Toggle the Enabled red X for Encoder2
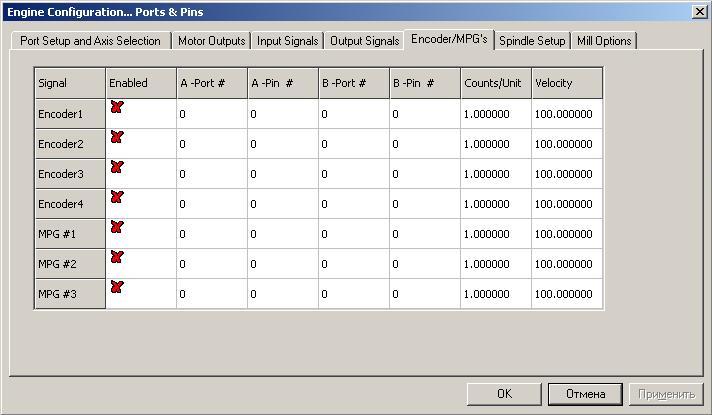 [x=117, y=137]
